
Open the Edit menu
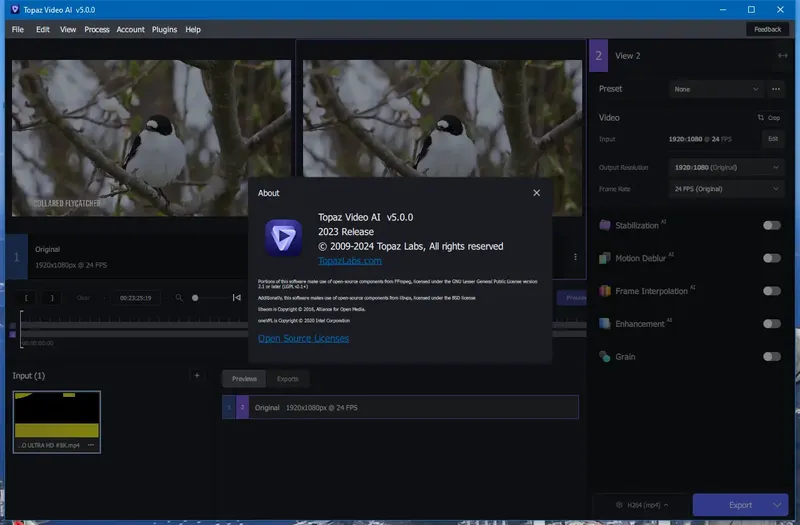pos(43,30)
